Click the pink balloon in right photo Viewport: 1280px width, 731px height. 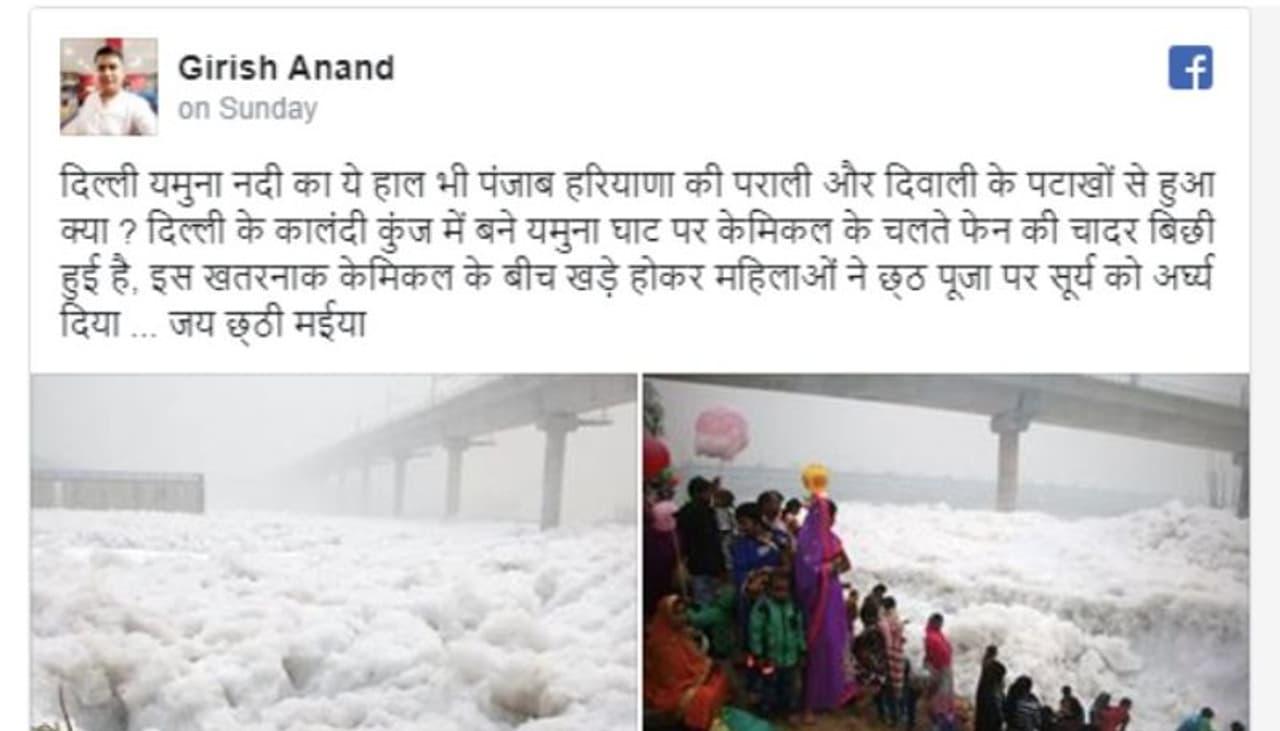point(721,433)
